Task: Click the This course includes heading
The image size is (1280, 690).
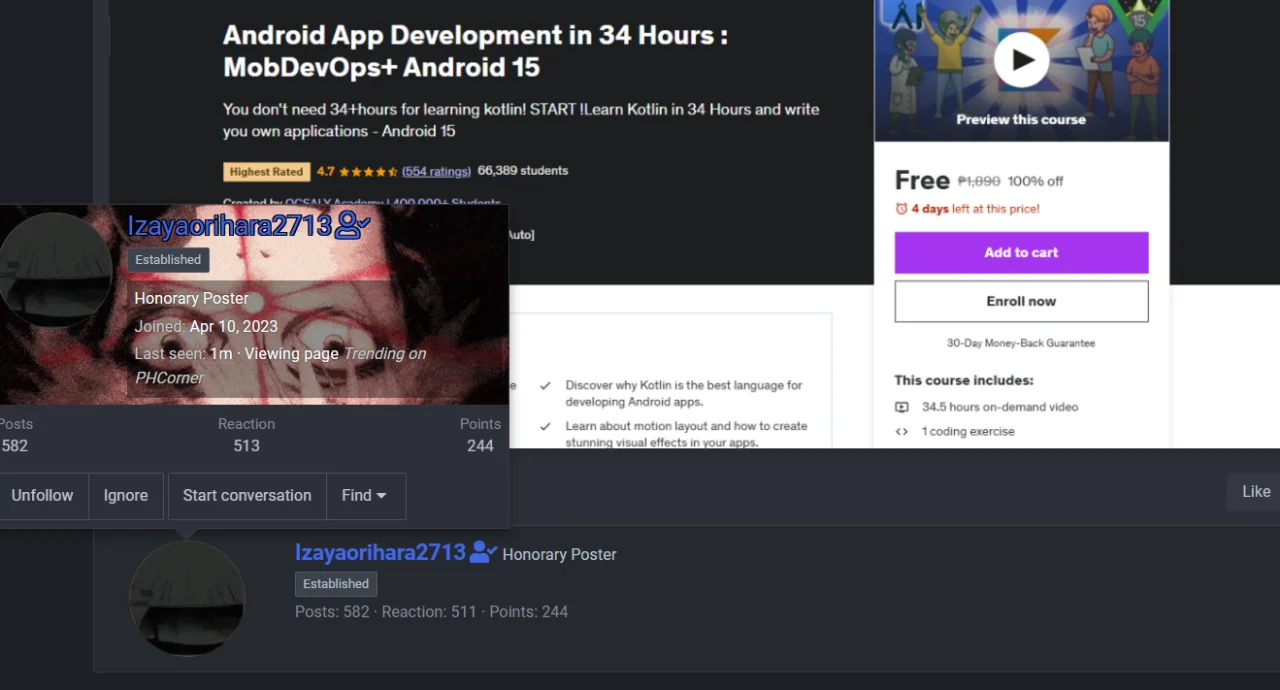Action: click(964, 380)
